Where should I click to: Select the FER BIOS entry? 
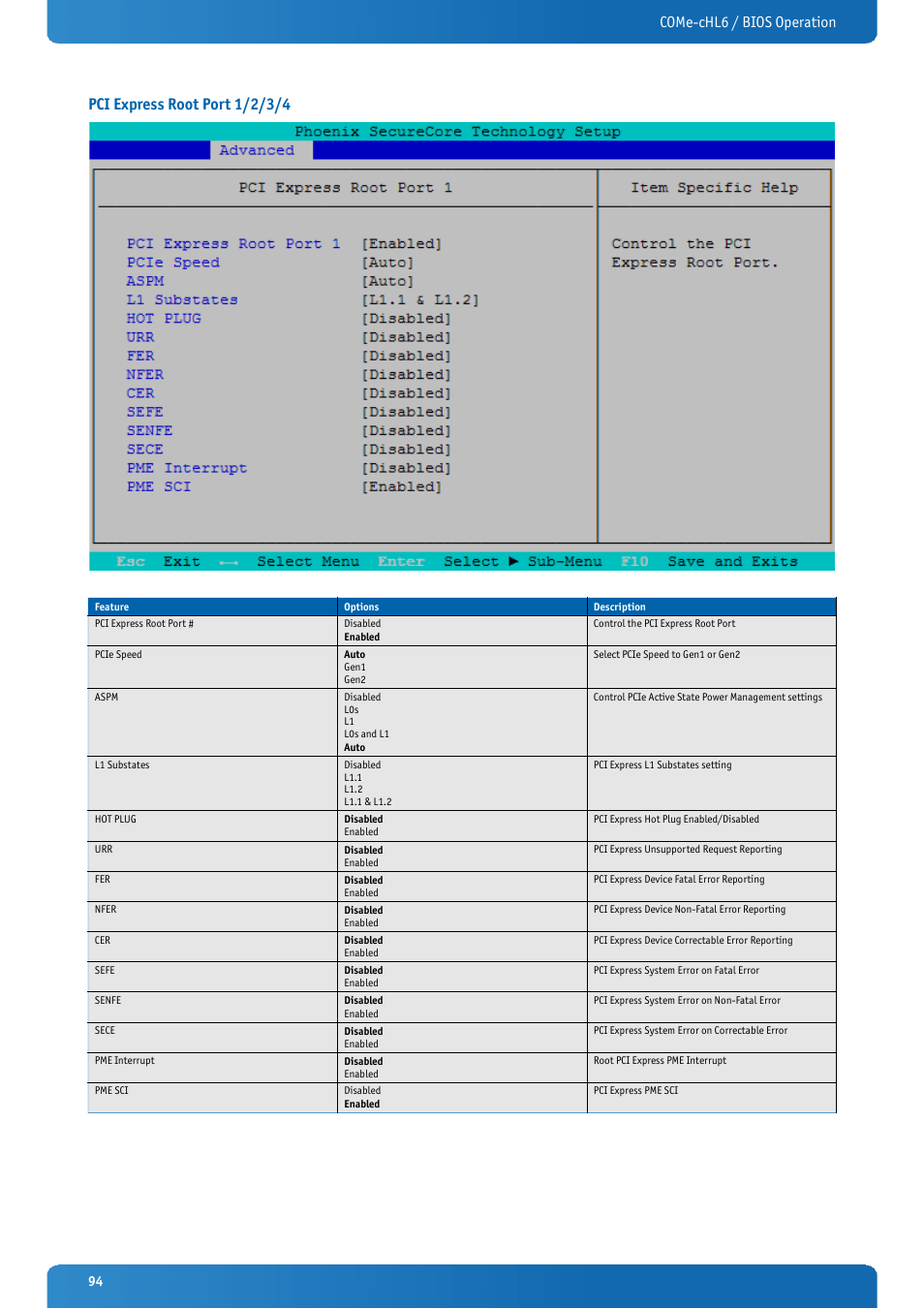140,356
